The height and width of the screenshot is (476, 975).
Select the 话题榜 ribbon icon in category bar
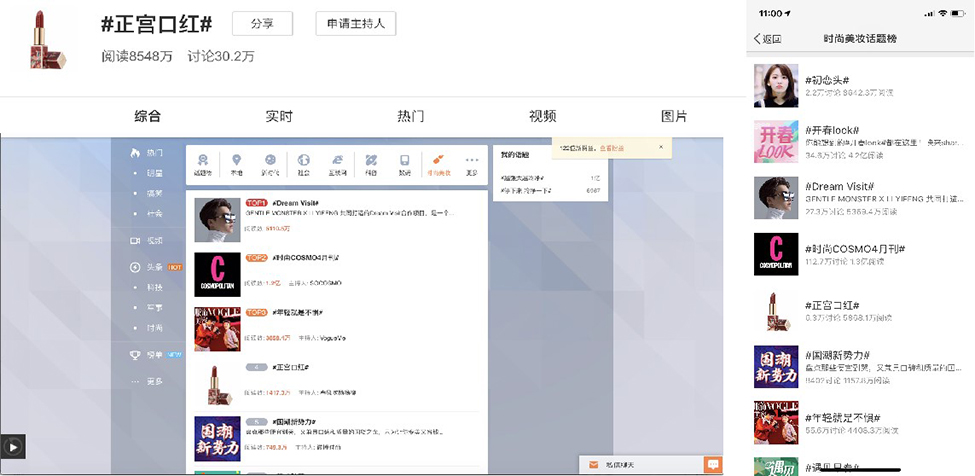pyautogui.click(x=205, y=160)
